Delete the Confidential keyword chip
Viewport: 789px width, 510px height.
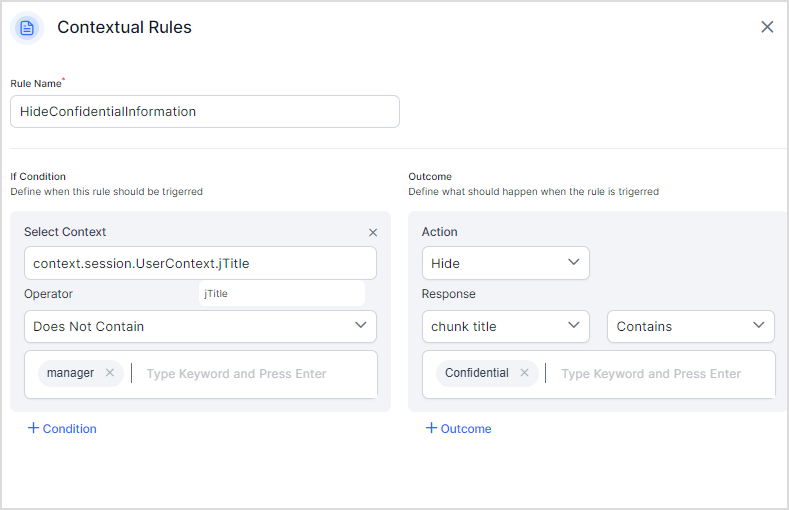[x=524, y=373]
